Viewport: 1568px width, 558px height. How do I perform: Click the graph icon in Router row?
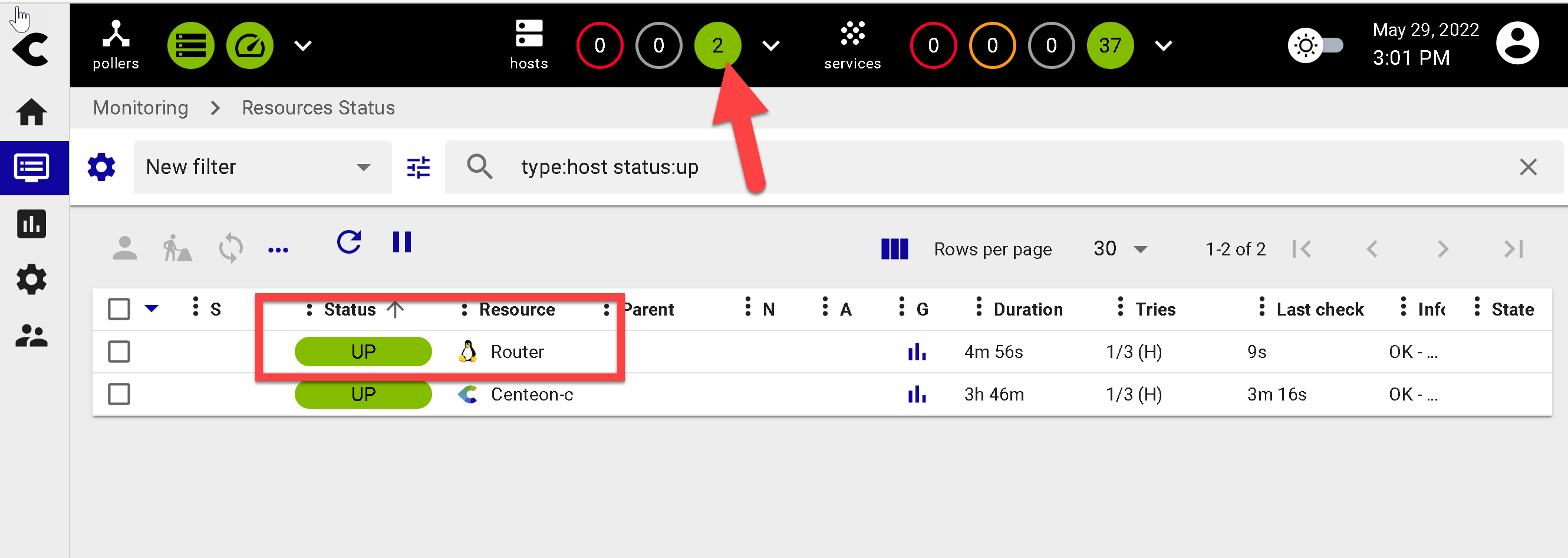pos(916,352)
